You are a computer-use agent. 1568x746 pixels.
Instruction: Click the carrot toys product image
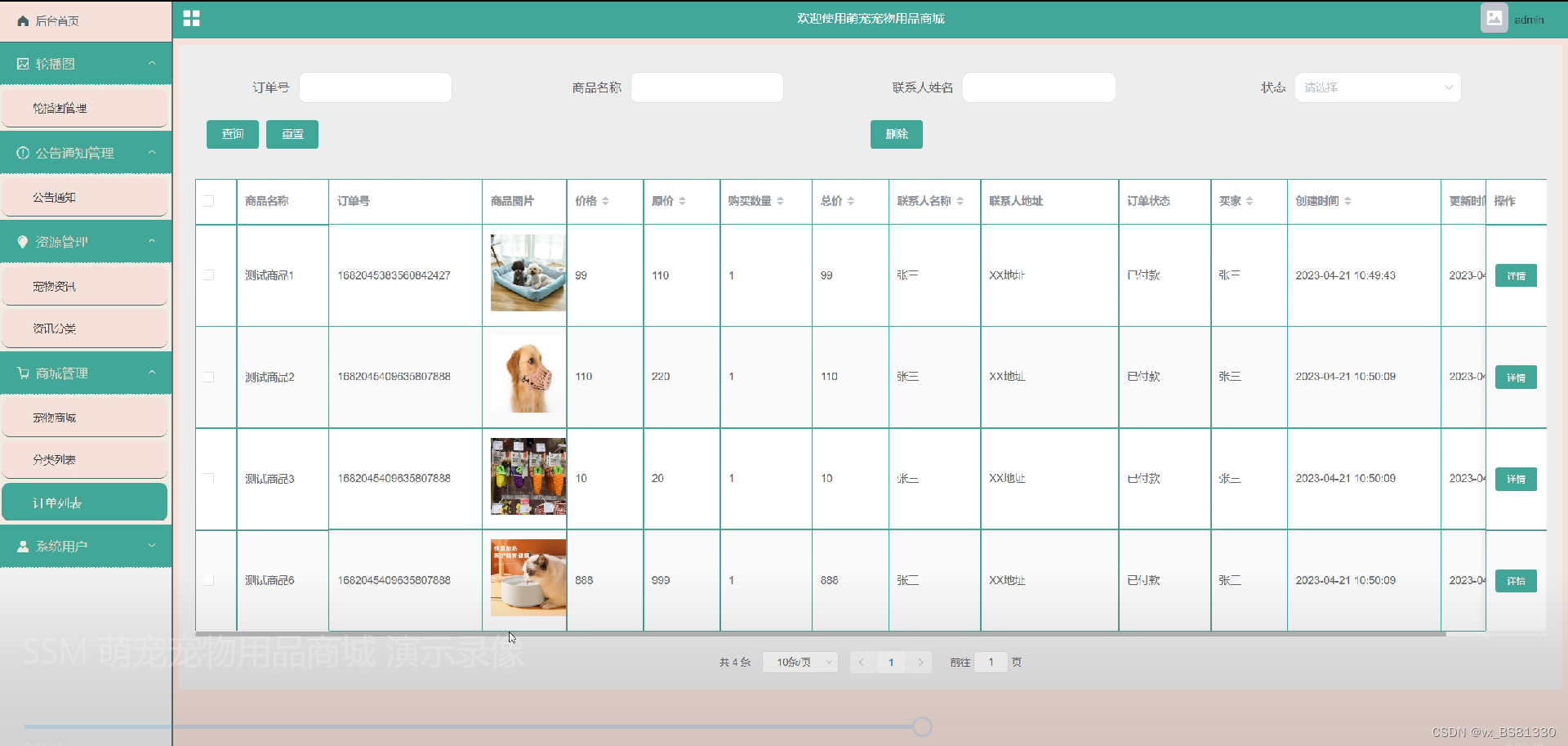tap(528, 476)
